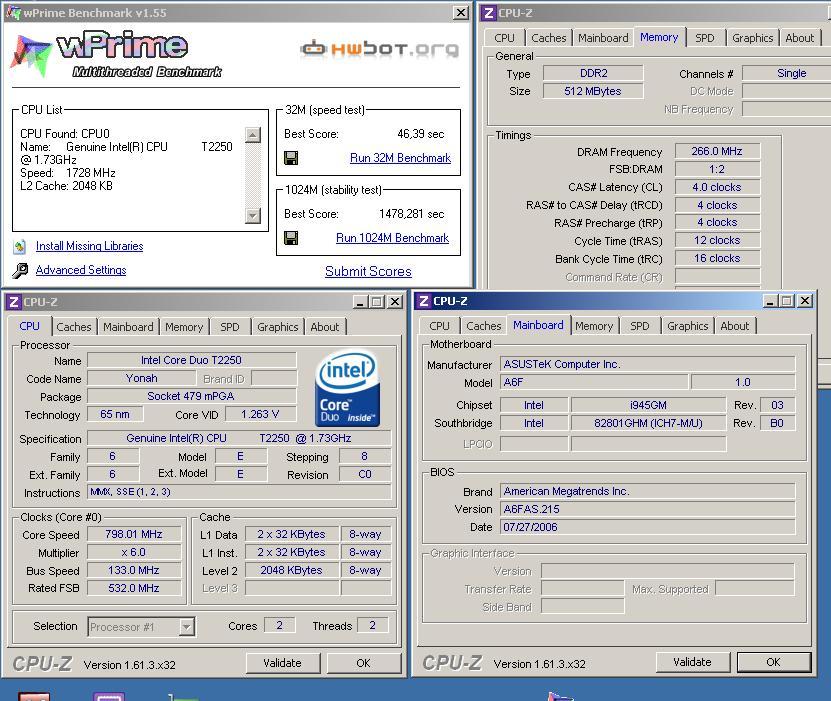Click the Z icon in CPU-Z Memory window title
The height and width of the screenshot is (701, 831).
[x=489, y=13]
